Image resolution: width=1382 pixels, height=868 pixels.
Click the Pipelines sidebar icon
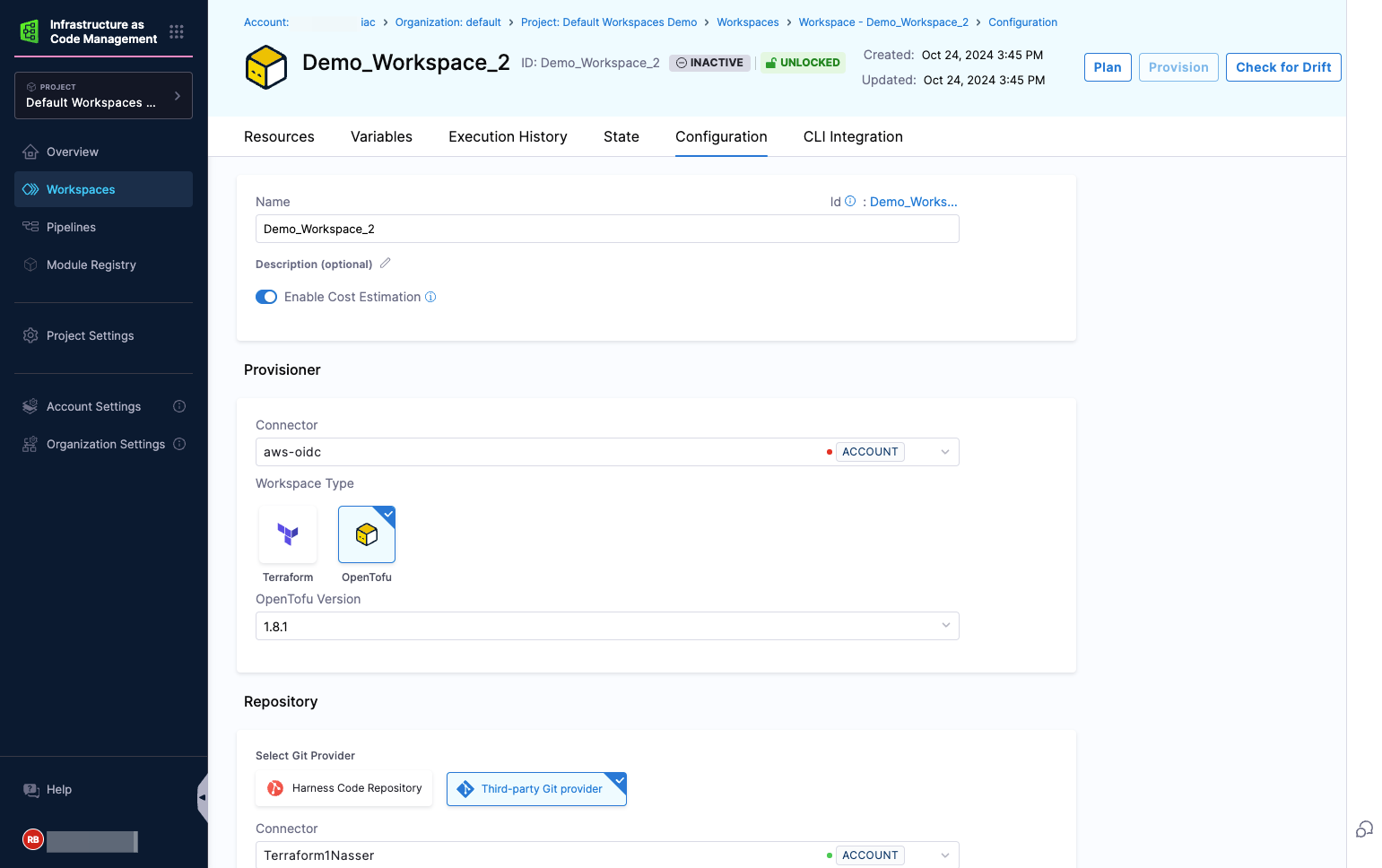tap(30, 227)
